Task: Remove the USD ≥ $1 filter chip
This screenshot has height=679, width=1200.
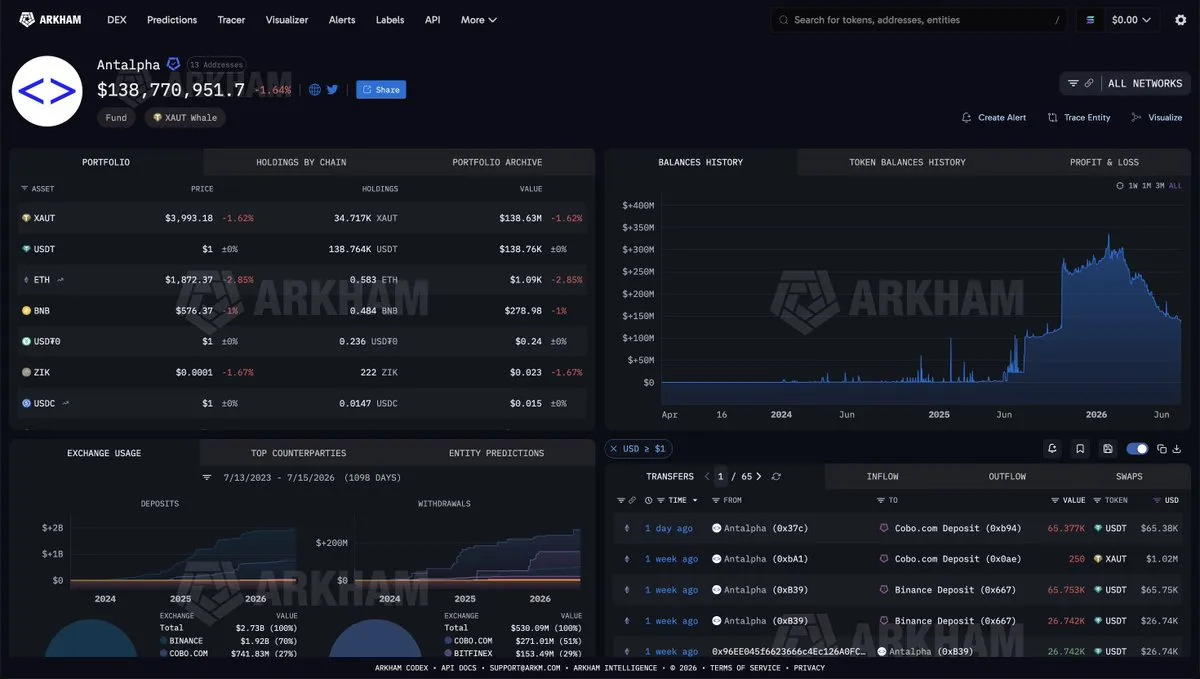Action: tap(613, 449)
